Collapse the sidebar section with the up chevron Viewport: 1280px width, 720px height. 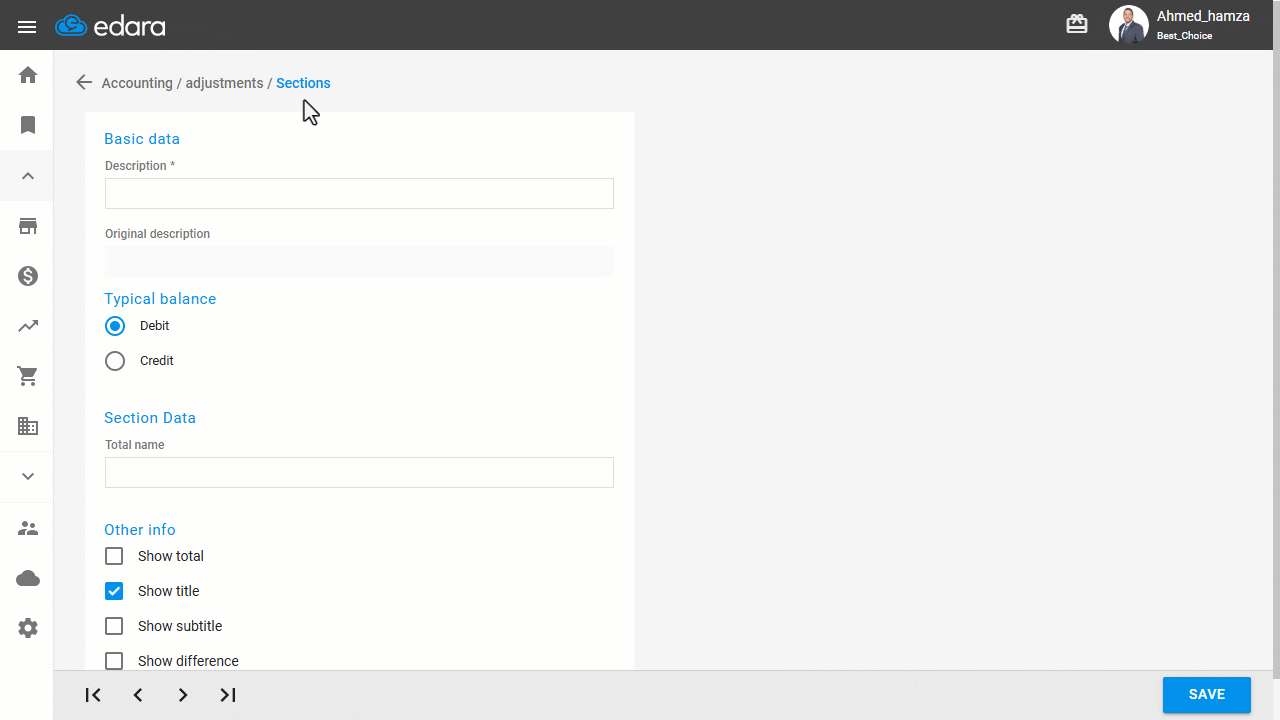[x=28, y=176]
